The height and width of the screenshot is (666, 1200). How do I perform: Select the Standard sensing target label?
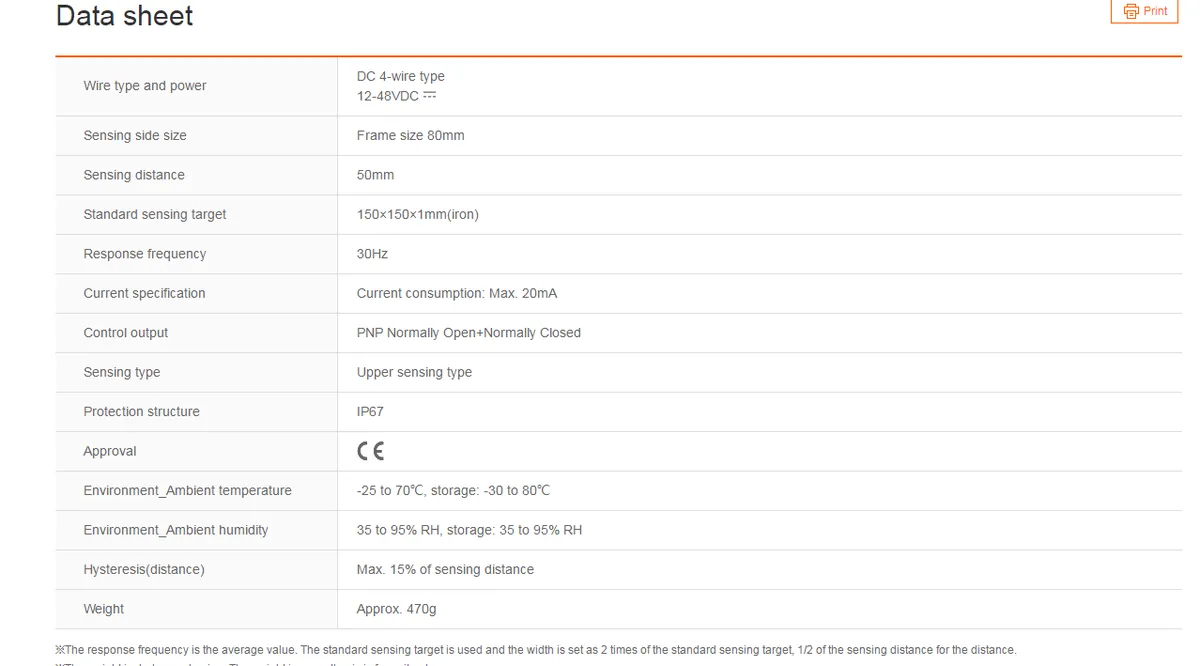[x=155, y=214]
